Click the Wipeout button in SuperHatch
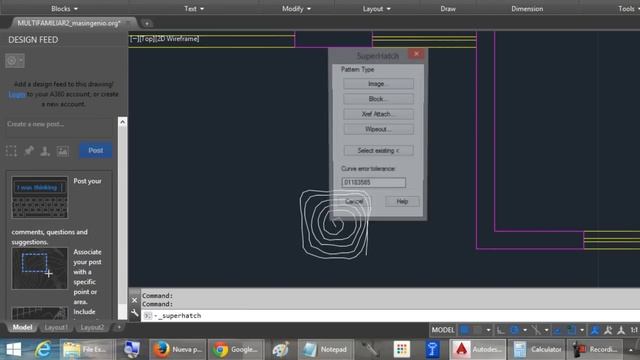The height and width of the screenshot is (360, 640). [378, 129]
